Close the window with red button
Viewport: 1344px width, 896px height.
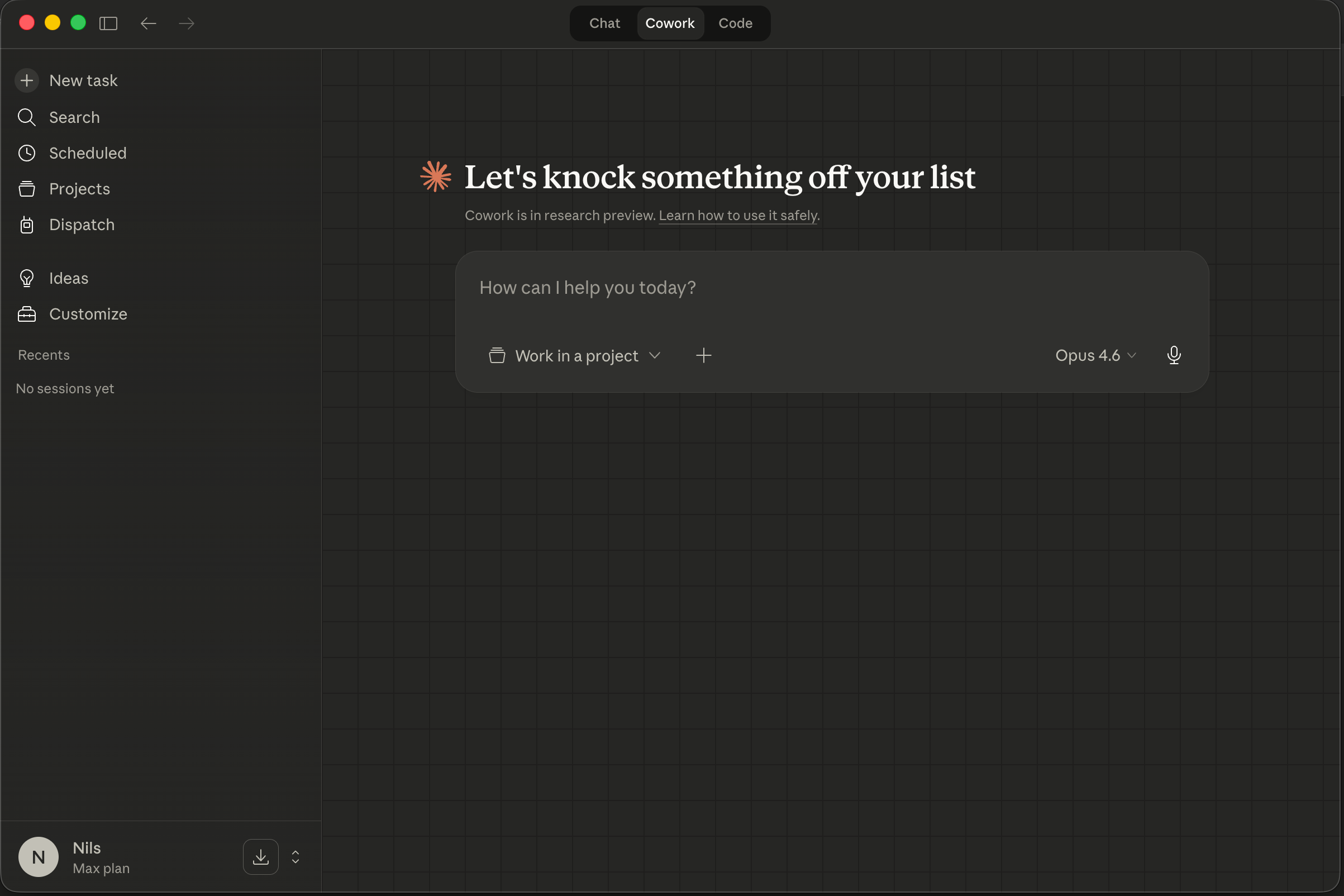[x=27, y=23]
